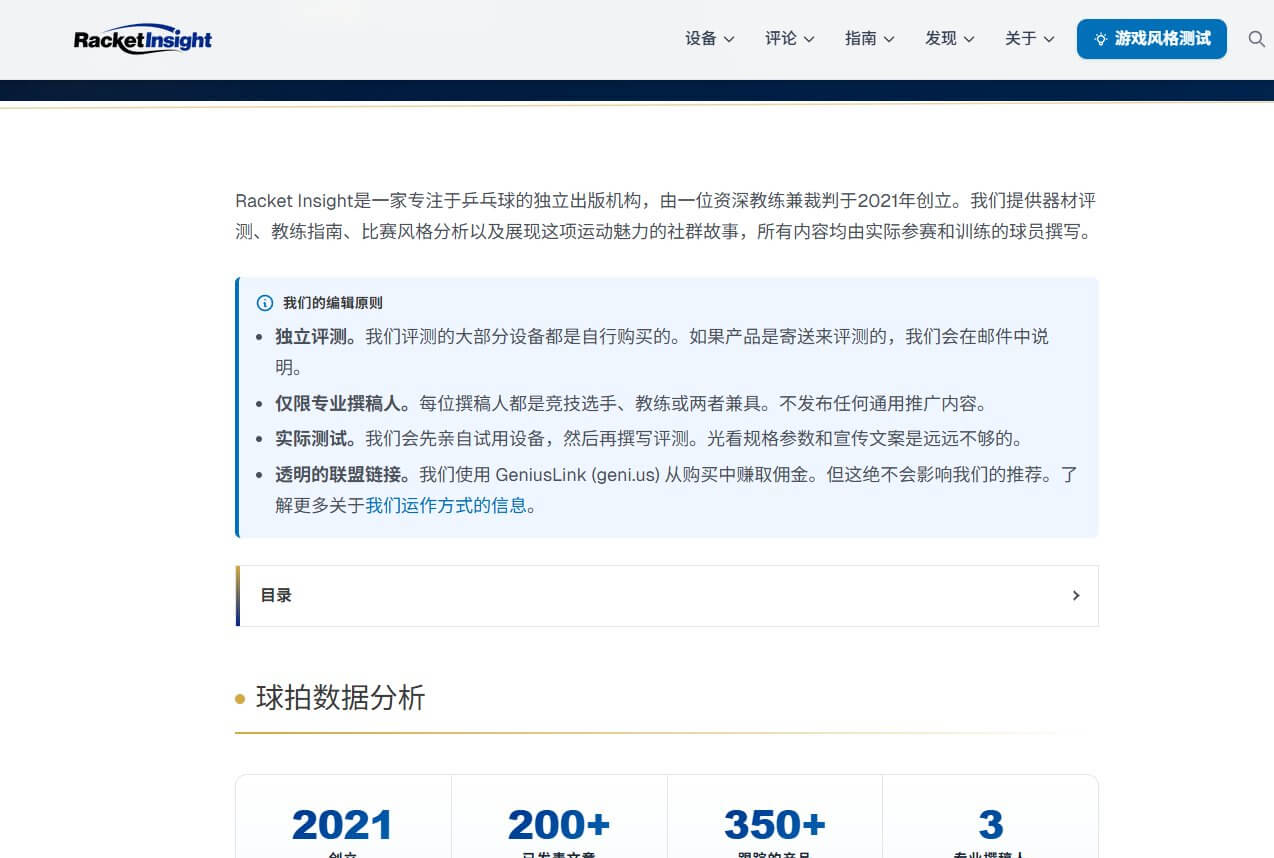
Task: Click the 2021 statistic number
Action: [342, 825]
